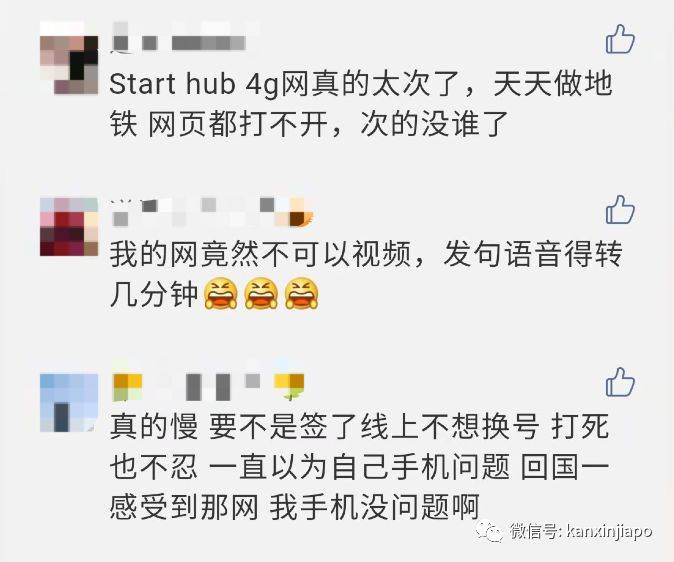Click the 微信号: kanxinjiapo watermark text
This screenshot has width=674, height=562.
pos(581,531)
